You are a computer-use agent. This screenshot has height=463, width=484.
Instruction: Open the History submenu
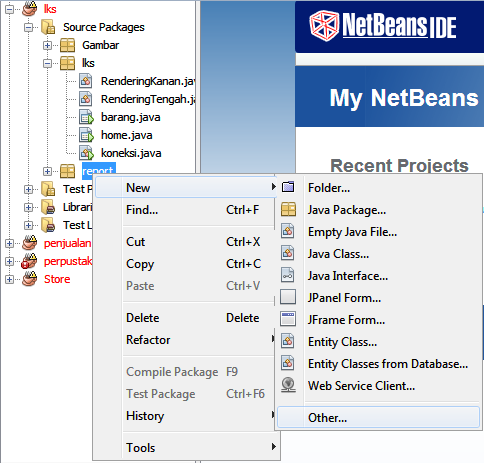(x=186, y=416)
